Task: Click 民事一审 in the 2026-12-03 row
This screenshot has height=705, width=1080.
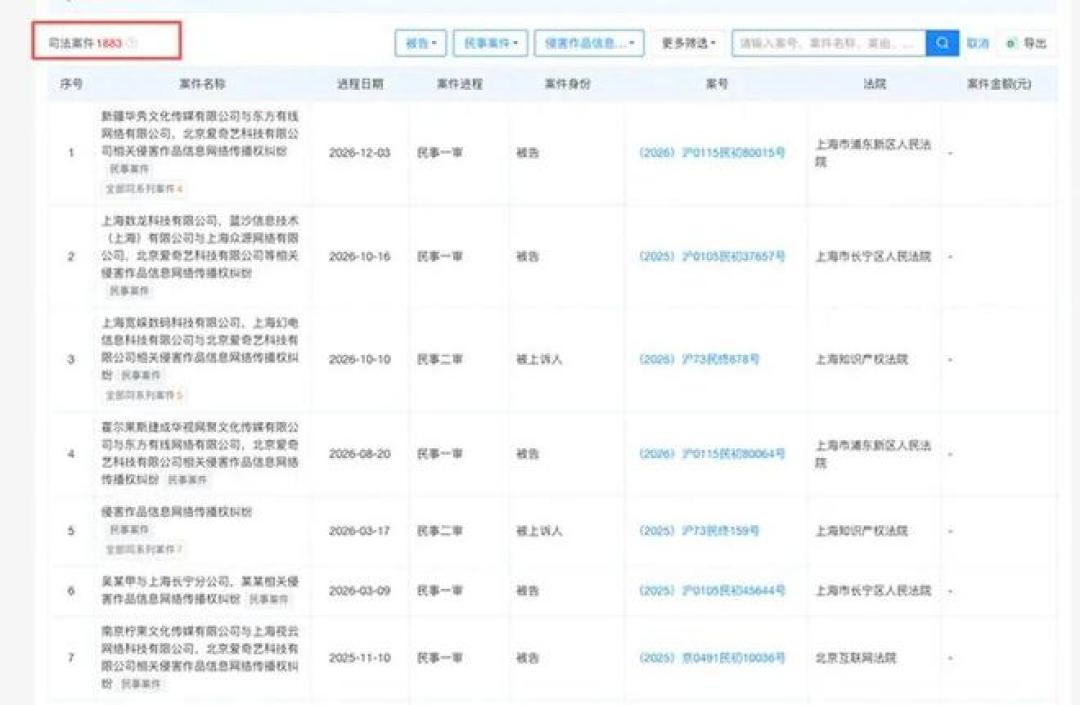Action: (439, 152)
